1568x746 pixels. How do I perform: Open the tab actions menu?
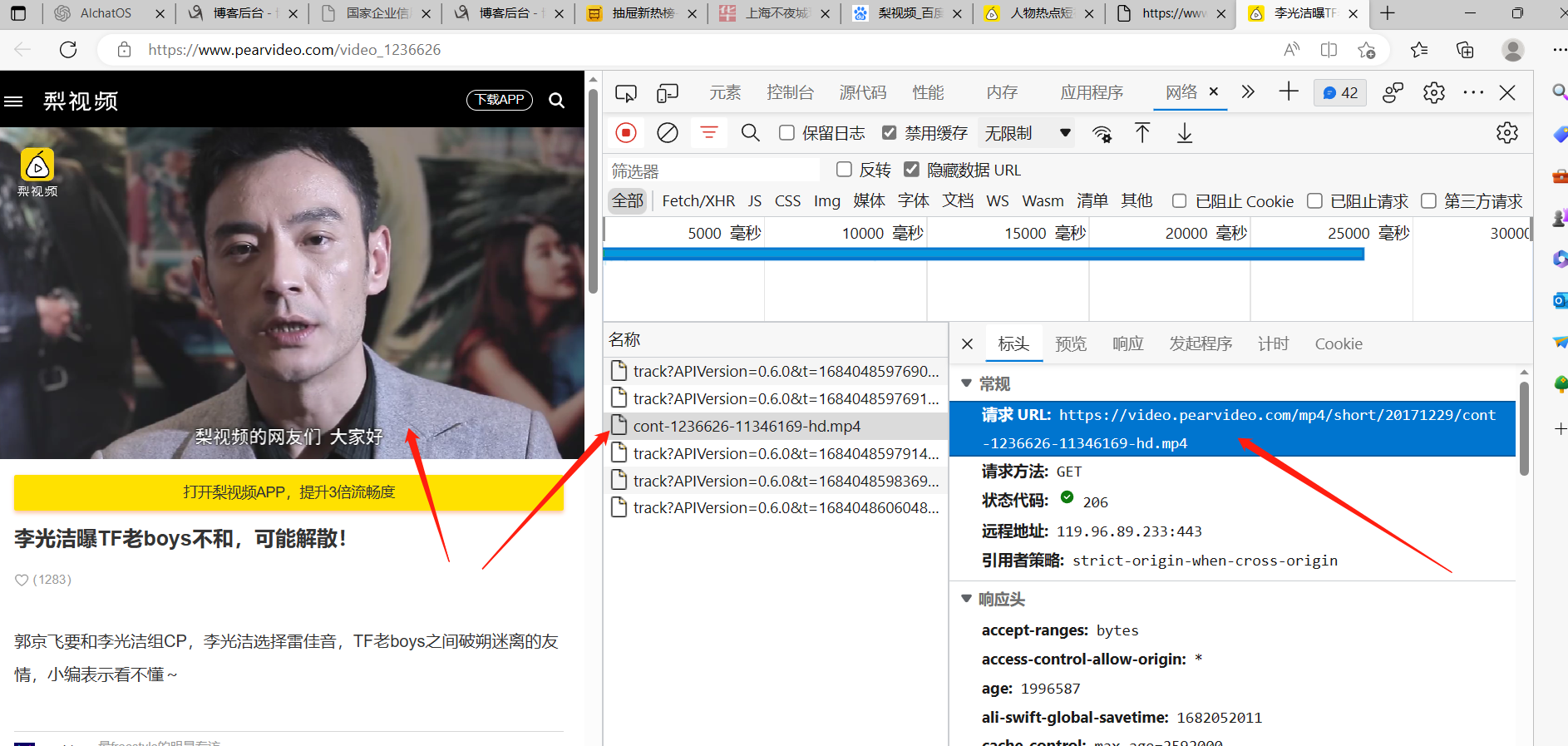[x=18, y=13]
